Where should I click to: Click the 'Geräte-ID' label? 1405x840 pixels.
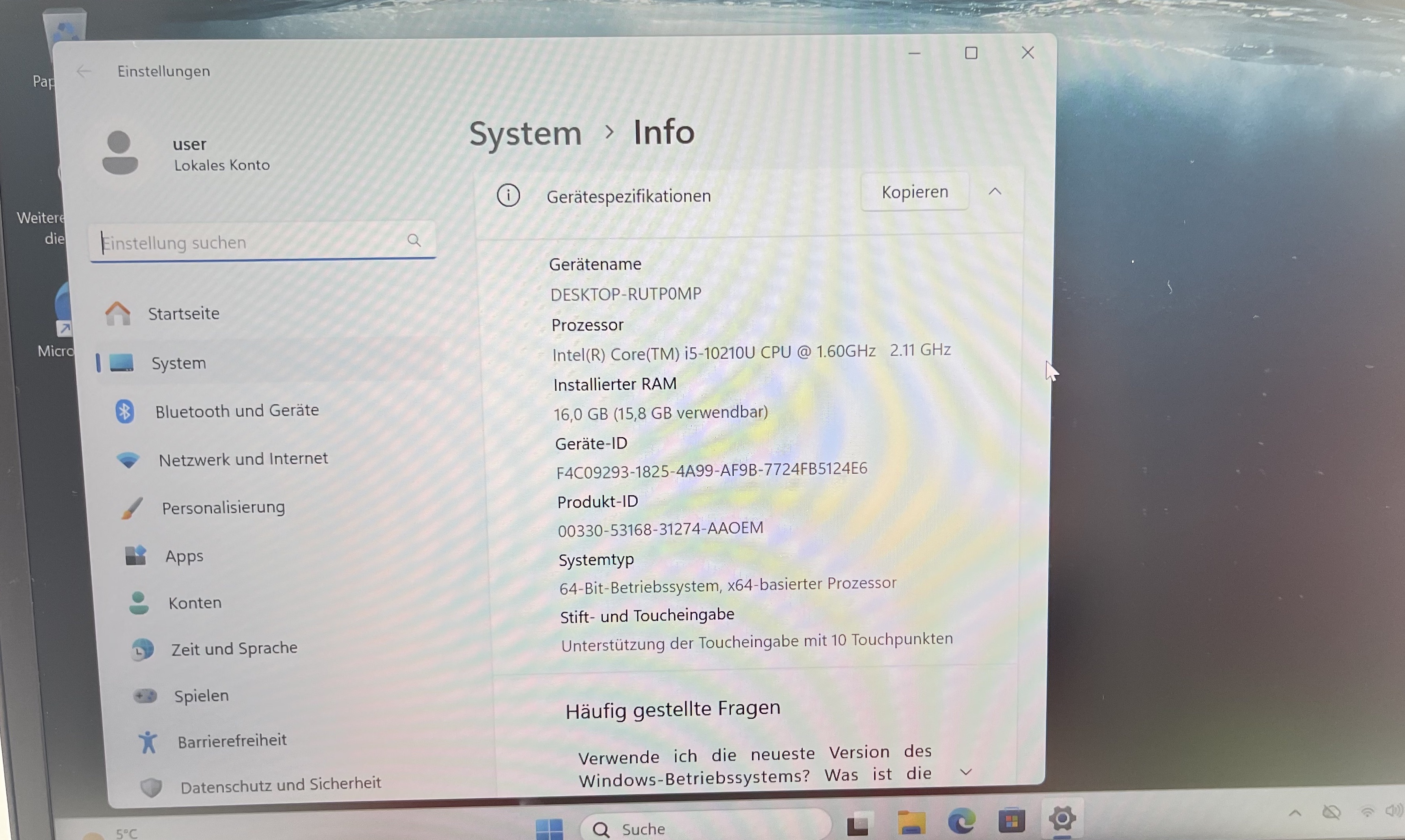point(591,444)
